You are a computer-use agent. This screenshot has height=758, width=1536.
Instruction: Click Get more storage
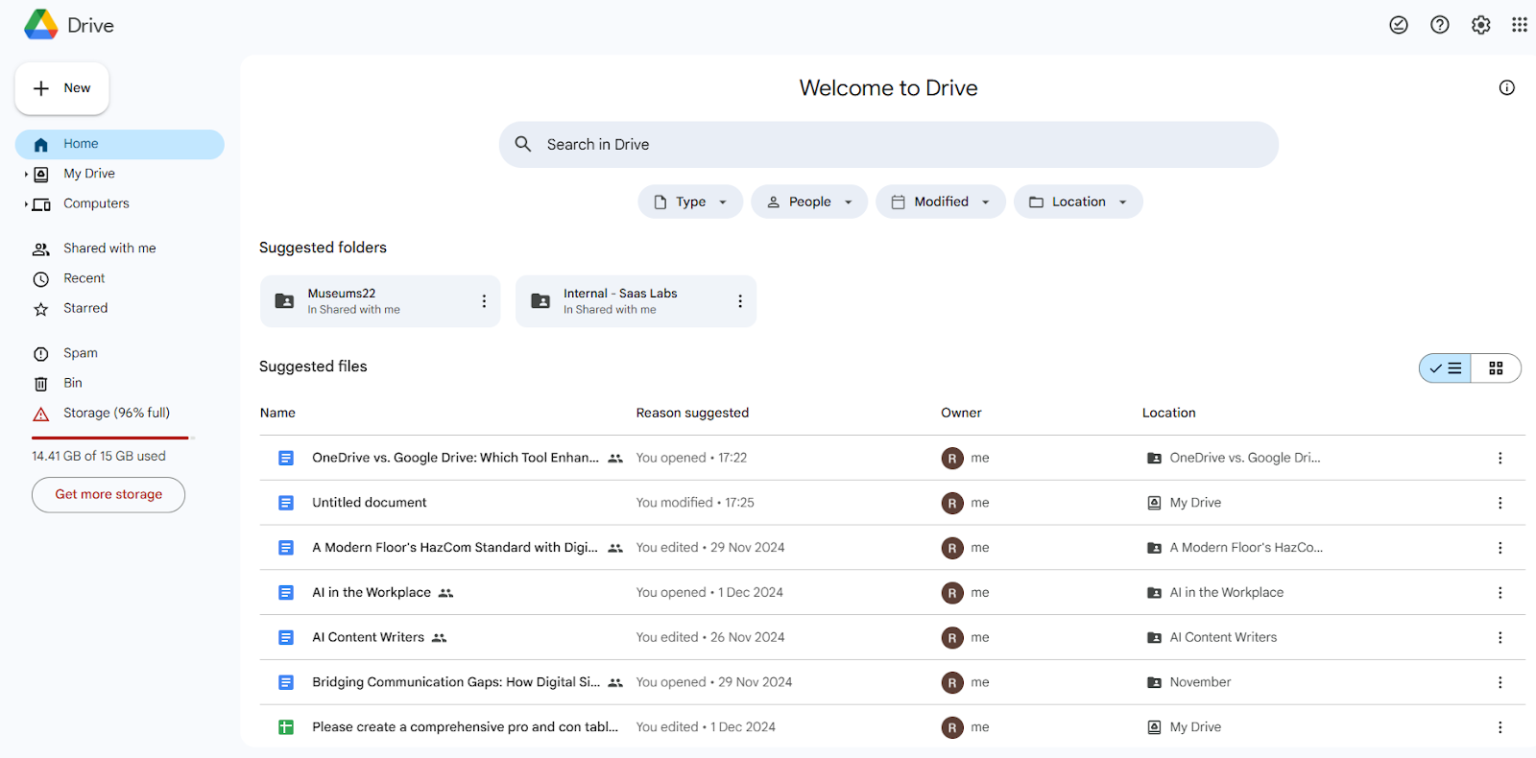(x=108, y=494)
